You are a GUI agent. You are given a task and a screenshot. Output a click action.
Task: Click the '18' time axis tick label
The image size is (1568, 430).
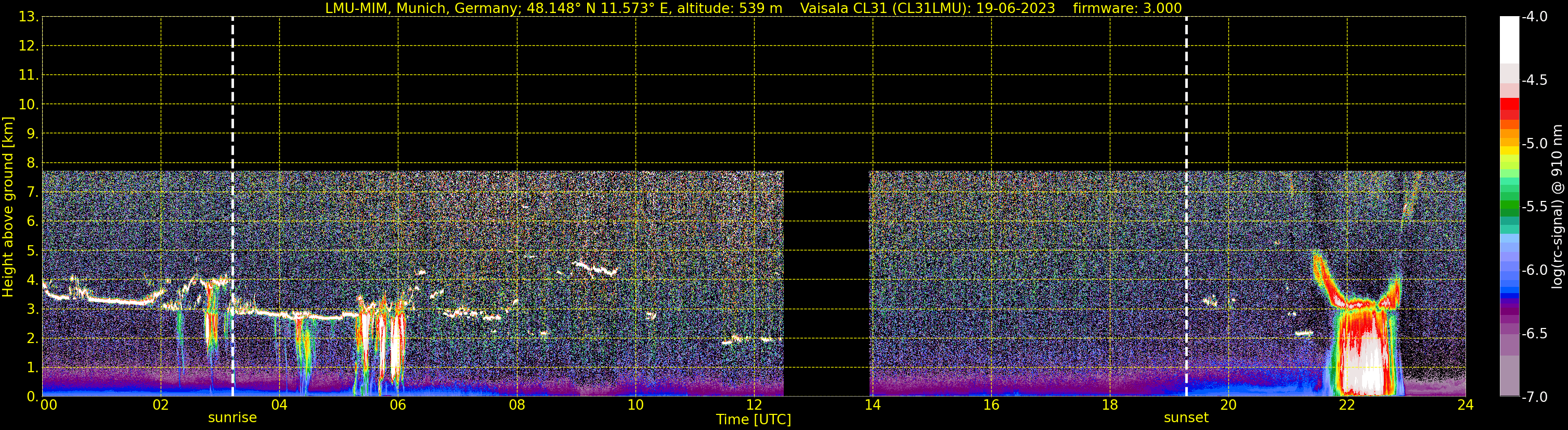point(1110,405)
